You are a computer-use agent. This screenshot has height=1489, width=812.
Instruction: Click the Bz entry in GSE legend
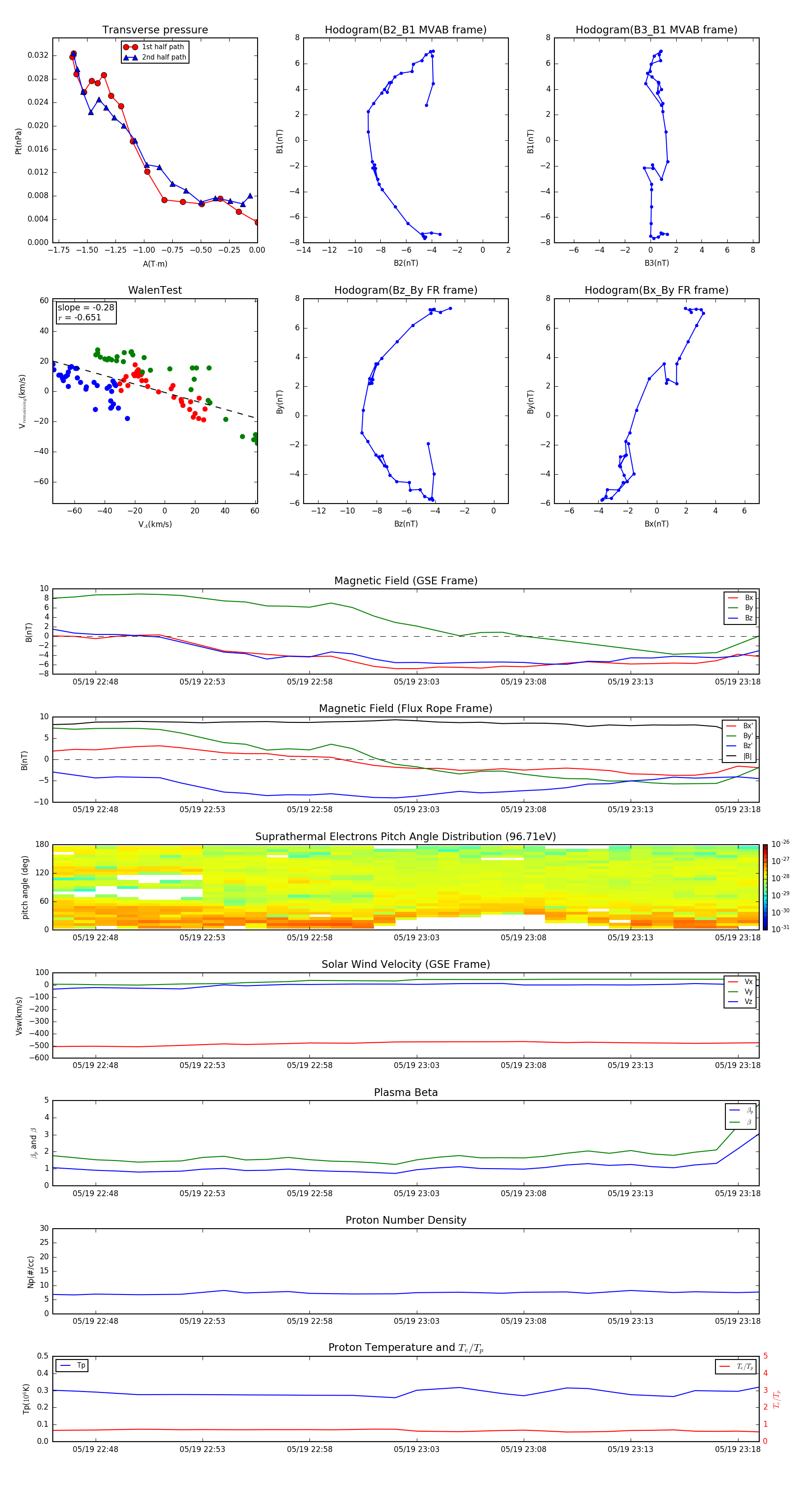point(740,618)
